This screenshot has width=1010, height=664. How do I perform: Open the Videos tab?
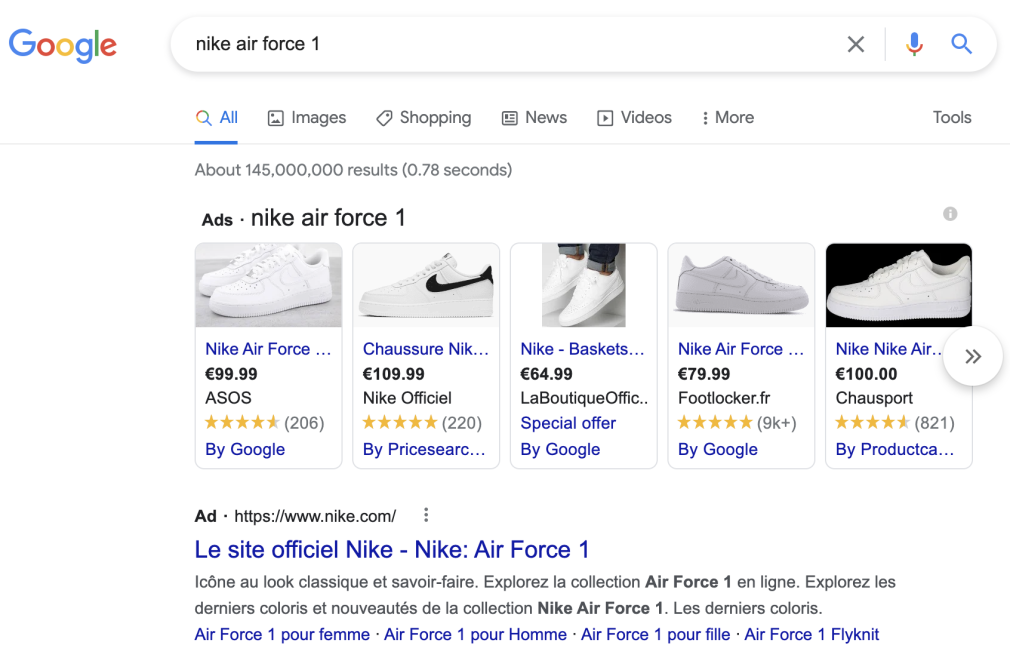tap(634, 118)
